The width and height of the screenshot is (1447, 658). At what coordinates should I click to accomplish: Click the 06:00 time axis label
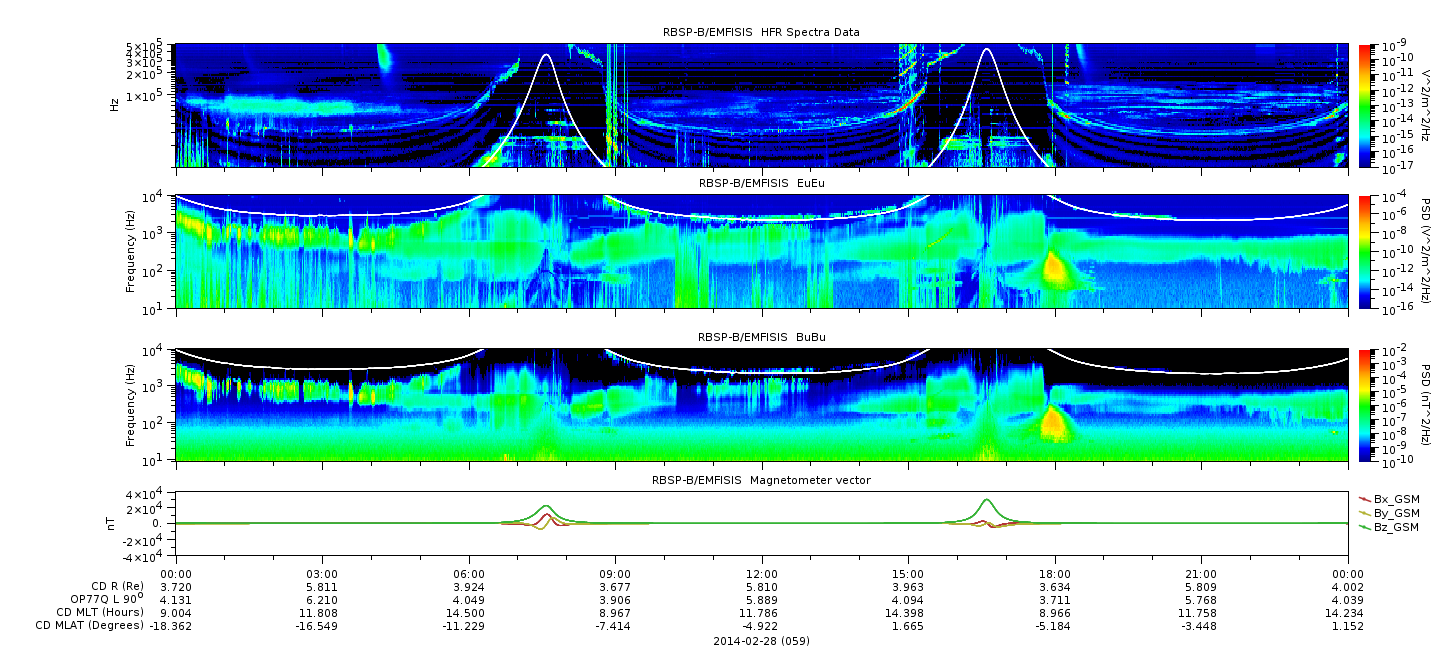[468, 574]
